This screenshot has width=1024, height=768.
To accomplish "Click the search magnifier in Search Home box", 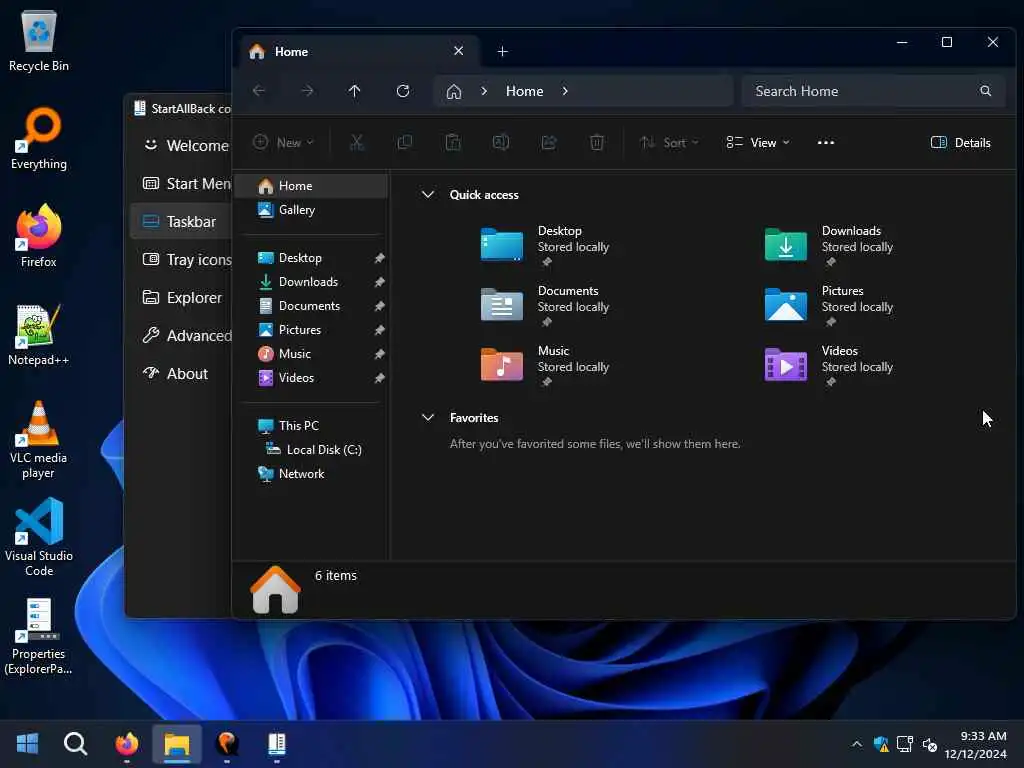I will click(x=985, y=91).
